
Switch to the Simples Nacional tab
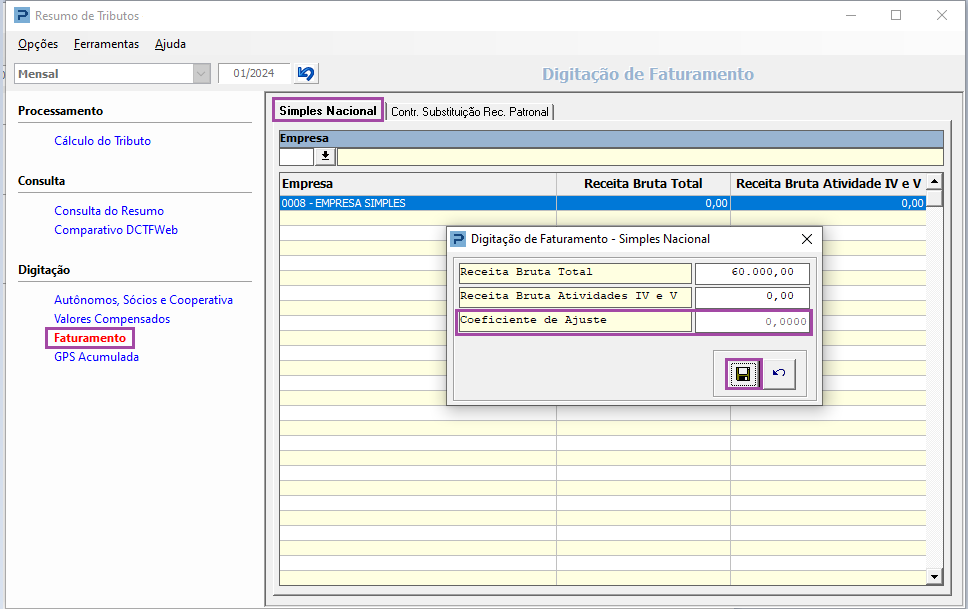(328, 111)
